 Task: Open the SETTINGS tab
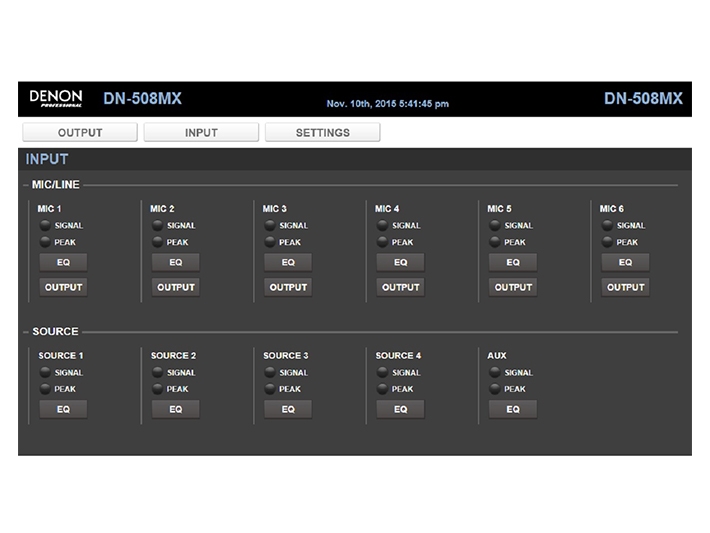coord(323,132)
